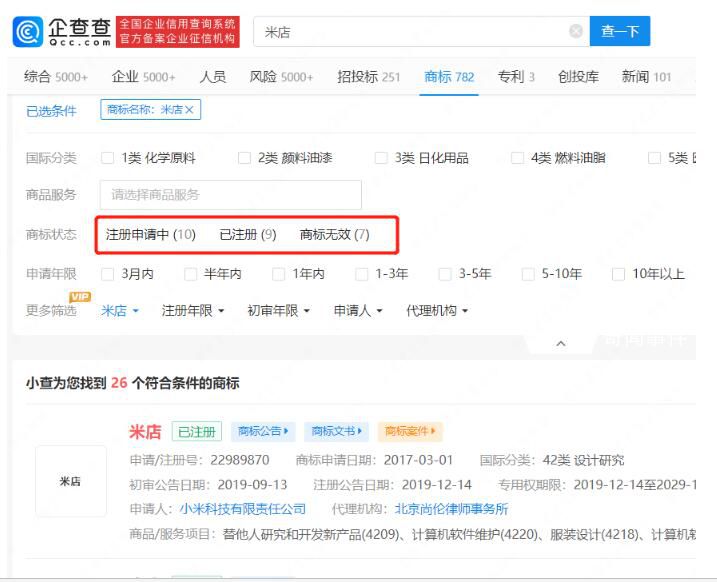Click the VIP badge above 更多筛选
Screen dimensions: 717x582
(80, 297)
